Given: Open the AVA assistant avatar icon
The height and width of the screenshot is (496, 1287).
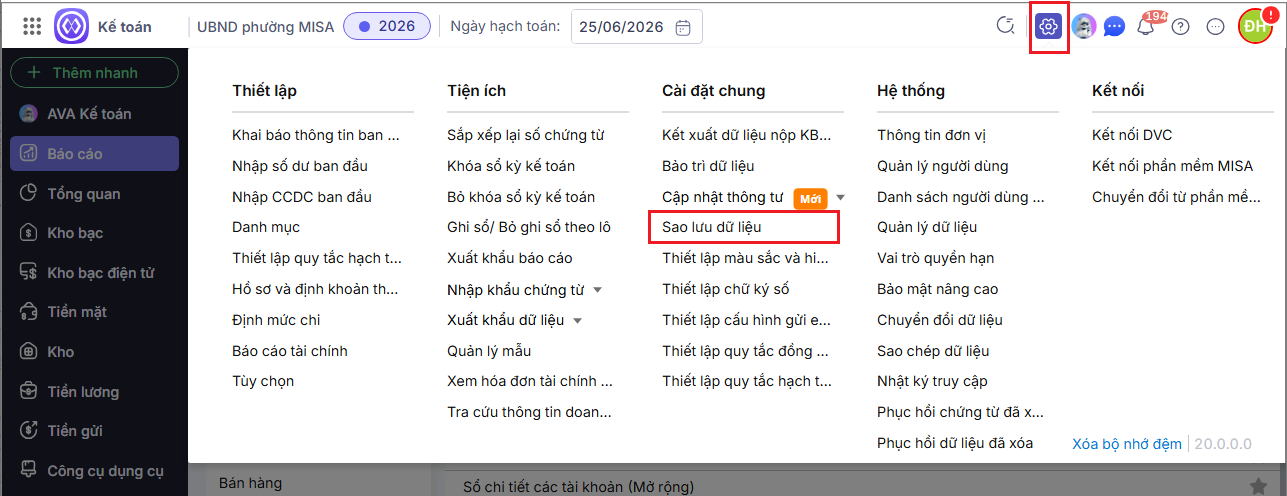Looking at the screenshot, I should click(1083, 27).
